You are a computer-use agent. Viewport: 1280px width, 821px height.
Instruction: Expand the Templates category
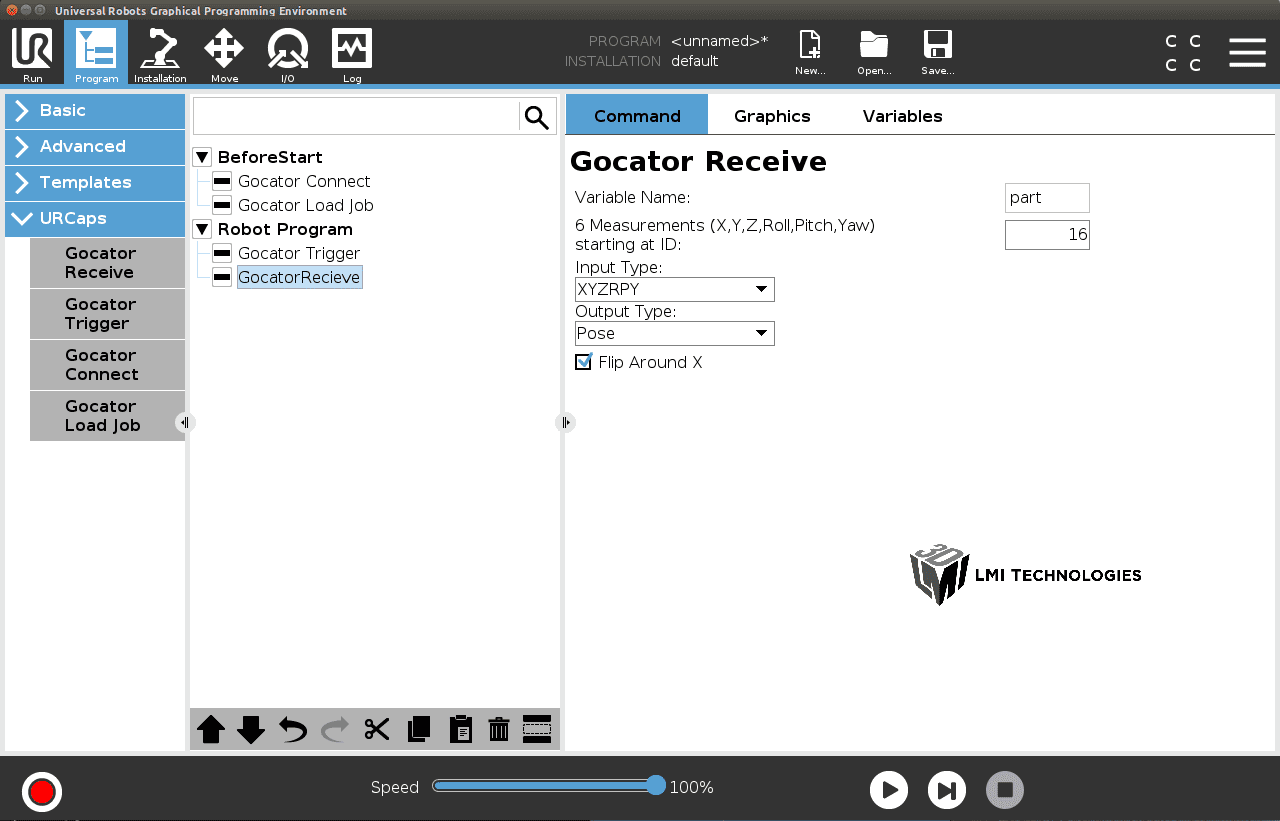95,183
